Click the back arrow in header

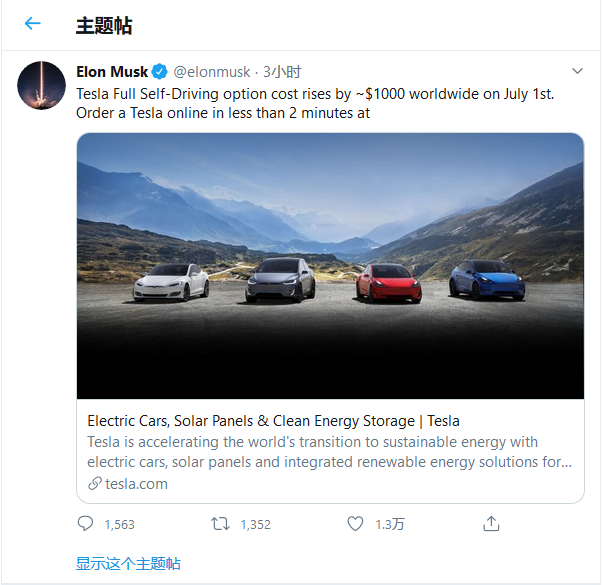[x=33, y=24]
